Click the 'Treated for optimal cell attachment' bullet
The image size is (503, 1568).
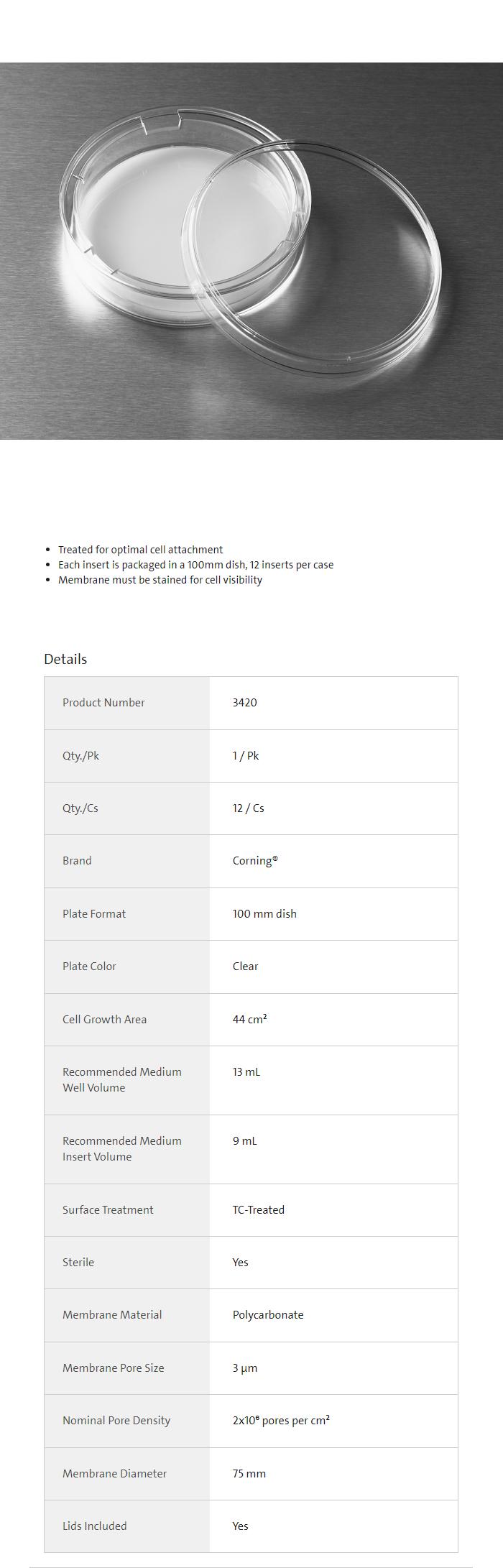tap(140, 550)
